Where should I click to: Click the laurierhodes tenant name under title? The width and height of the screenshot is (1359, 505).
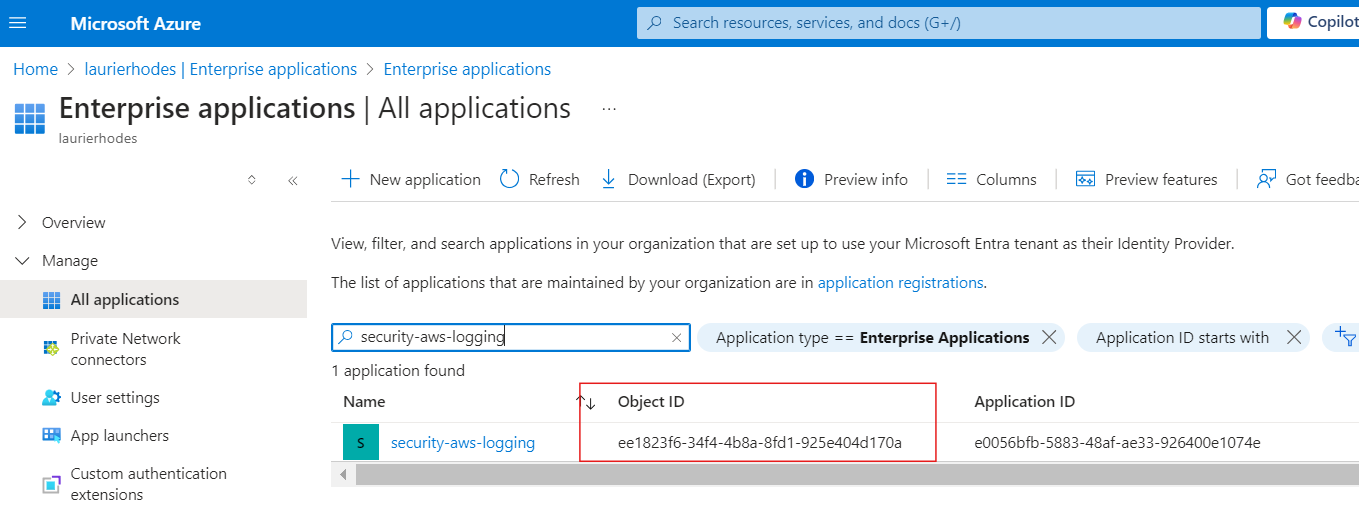pyautogui.click(x=98, y=139)
